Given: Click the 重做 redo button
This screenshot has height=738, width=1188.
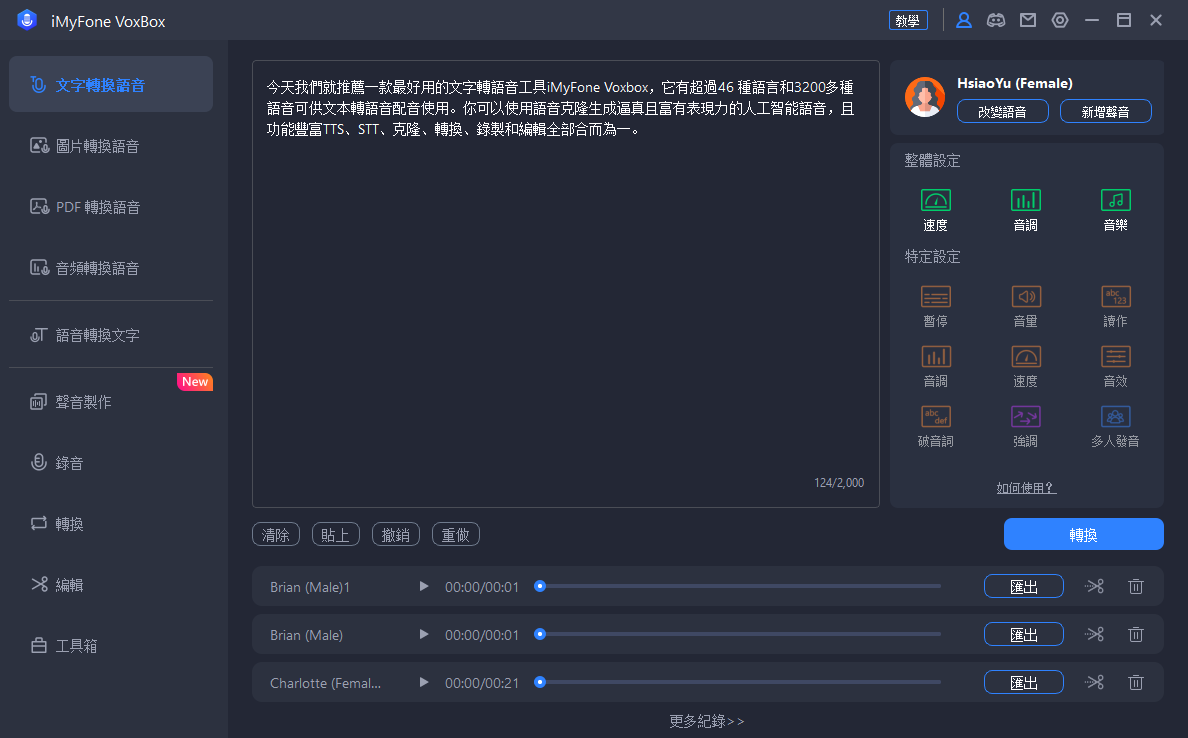Looking at the screenshot, I should click(455, 534).
